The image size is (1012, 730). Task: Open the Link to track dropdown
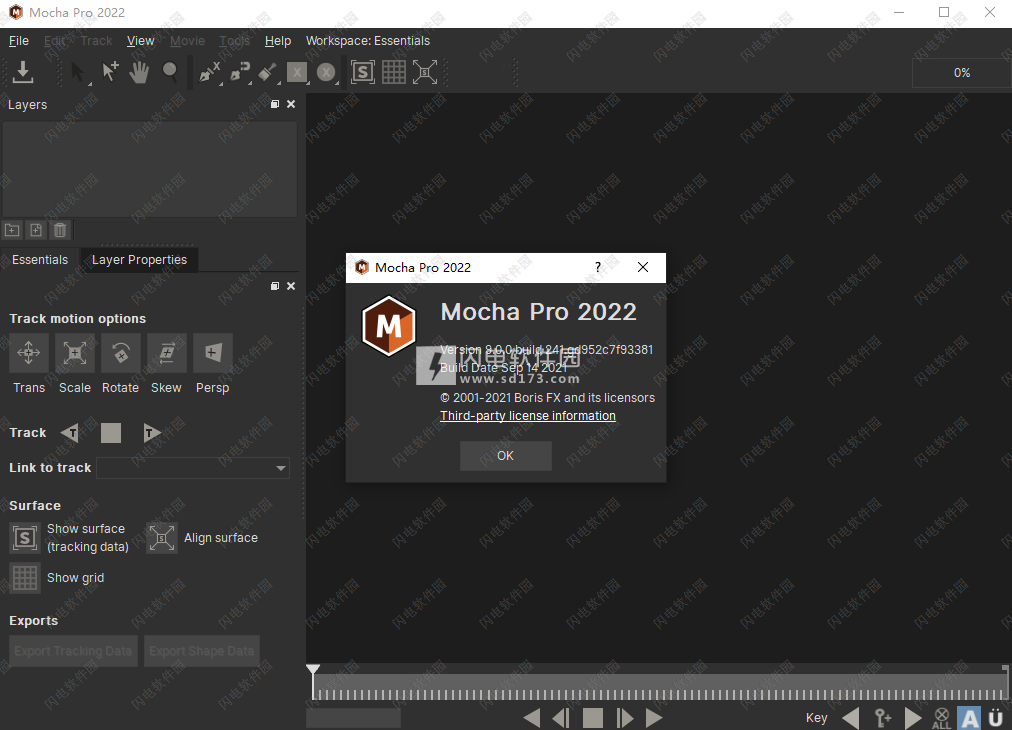pos(193,468)
